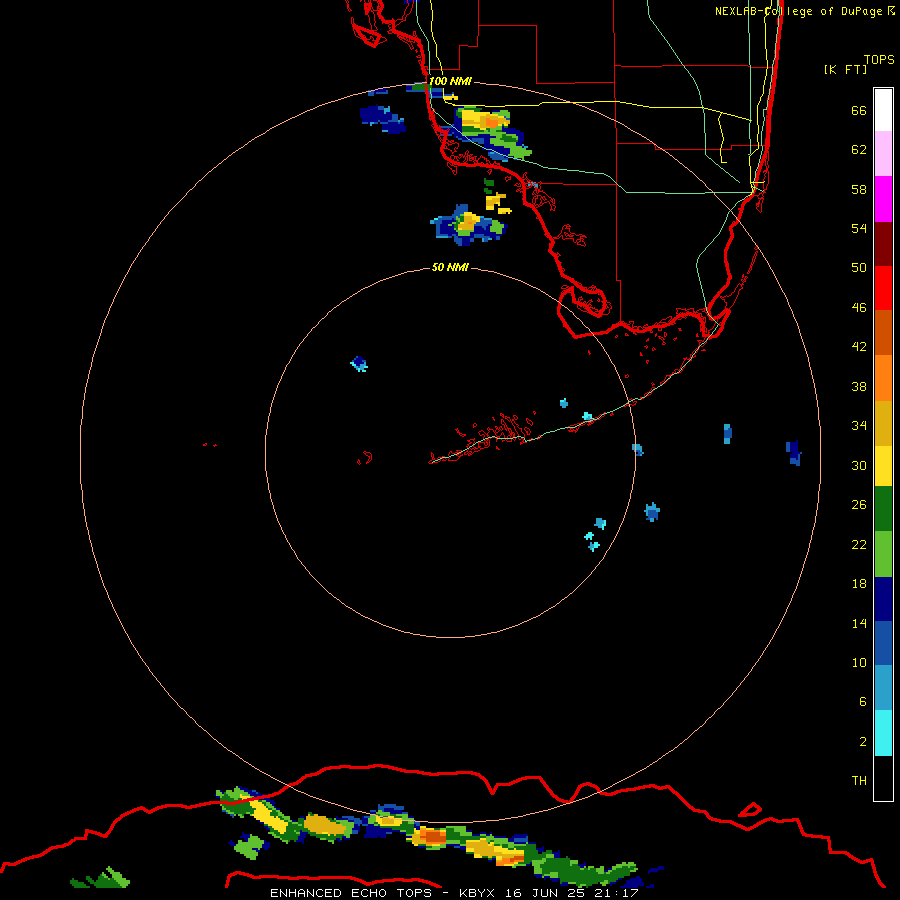Click legend value 18

[859, 584]
